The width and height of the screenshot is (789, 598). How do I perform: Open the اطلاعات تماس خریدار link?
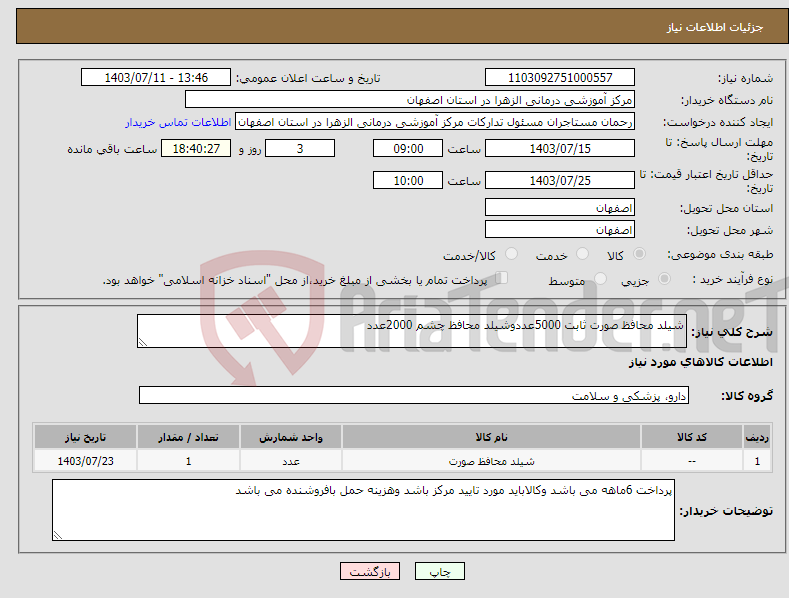pos(178,122)
